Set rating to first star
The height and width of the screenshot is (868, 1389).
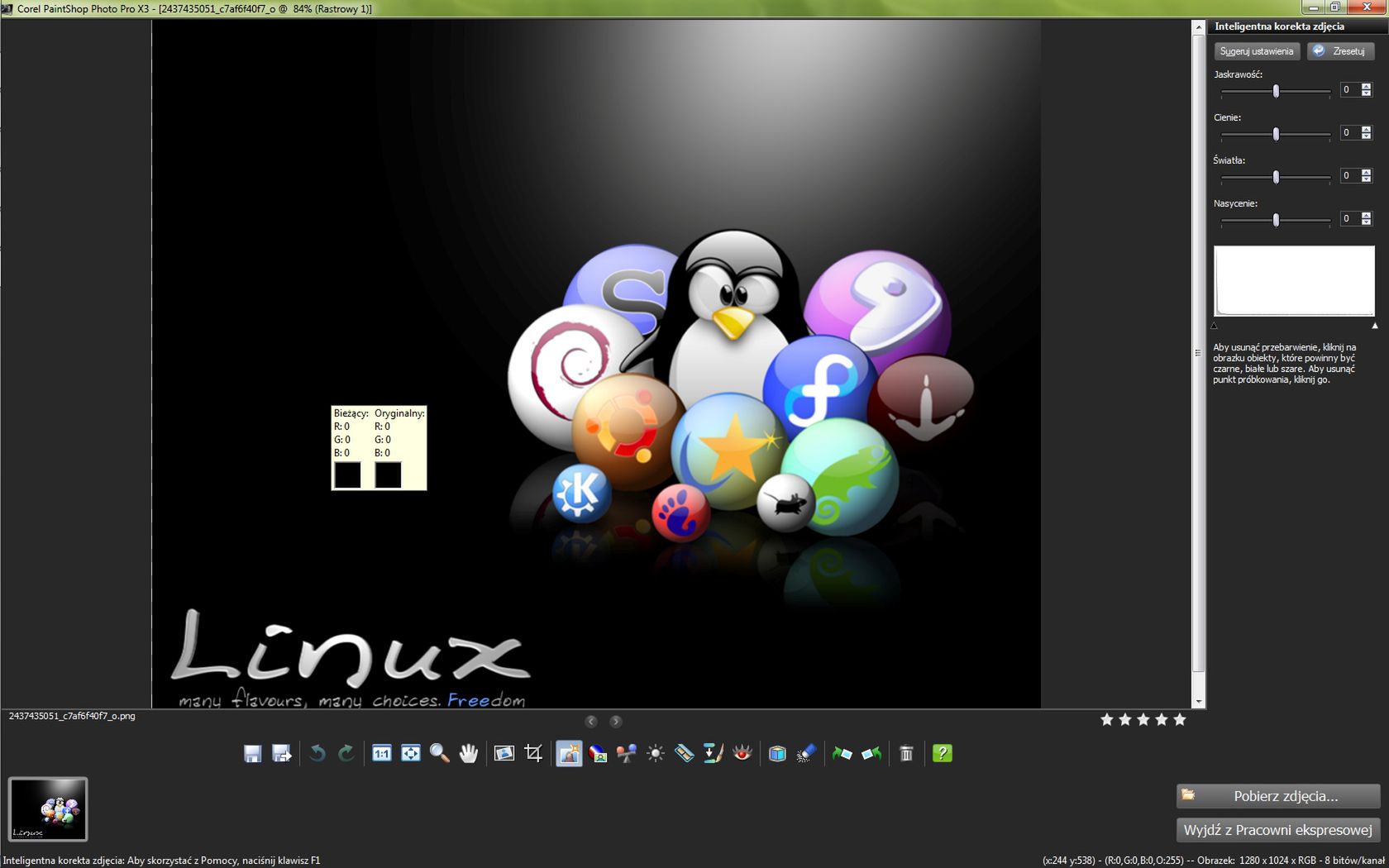point(1107,720)
